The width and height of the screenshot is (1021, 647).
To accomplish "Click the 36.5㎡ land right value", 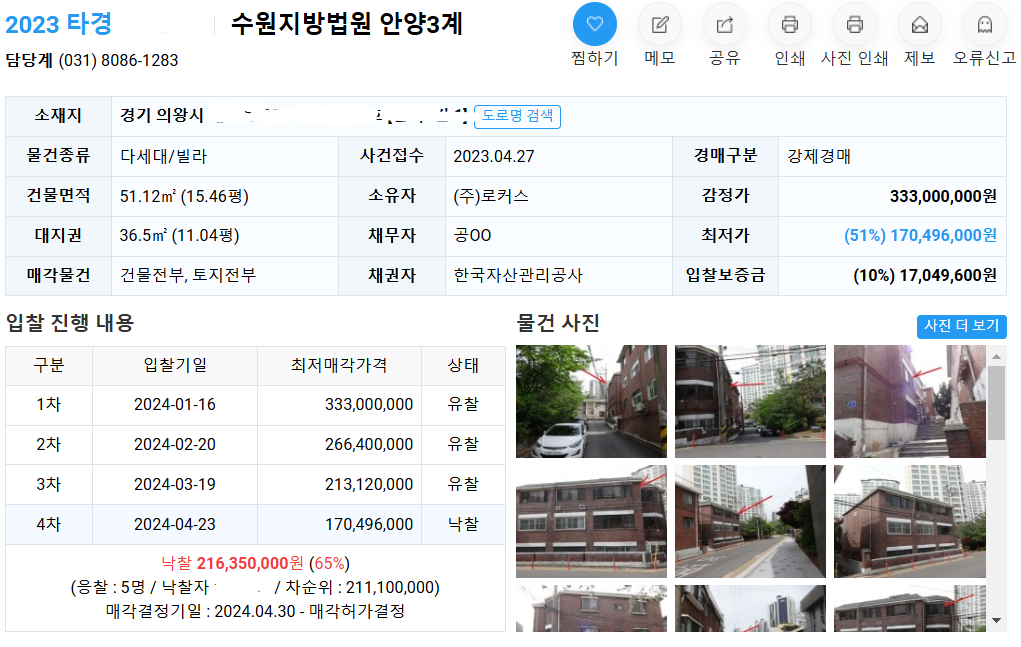I will pyautogui.click(x=179, y=236).
